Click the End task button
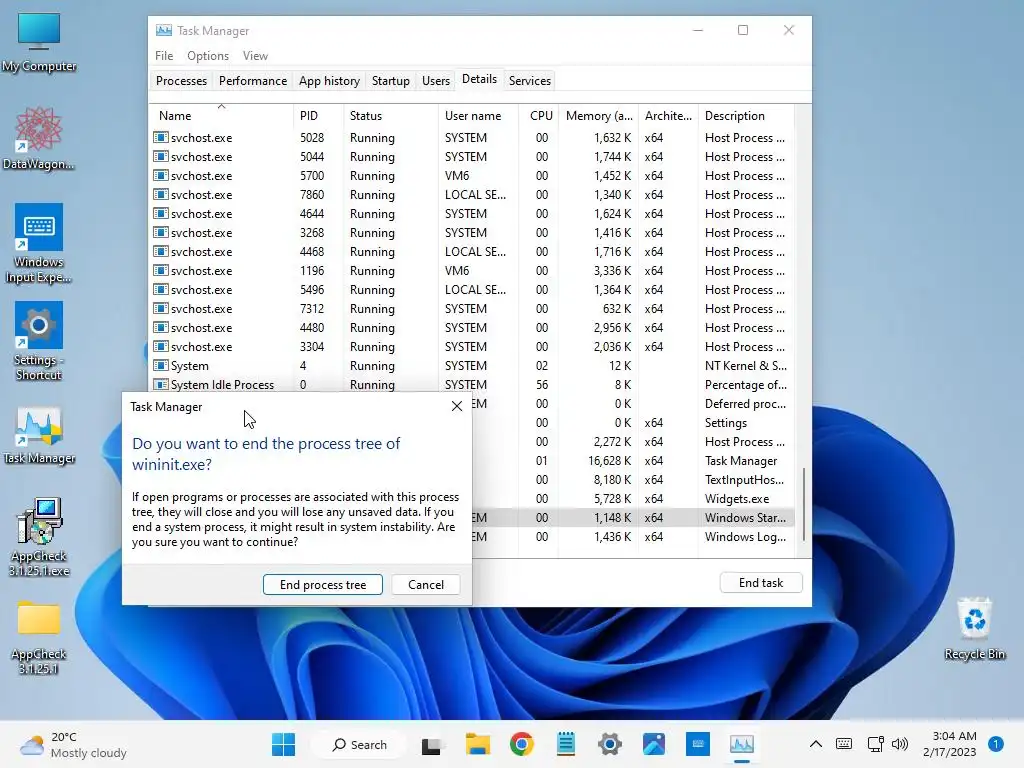Viewport: 1024px width, 768px height. tap(761, 583)
